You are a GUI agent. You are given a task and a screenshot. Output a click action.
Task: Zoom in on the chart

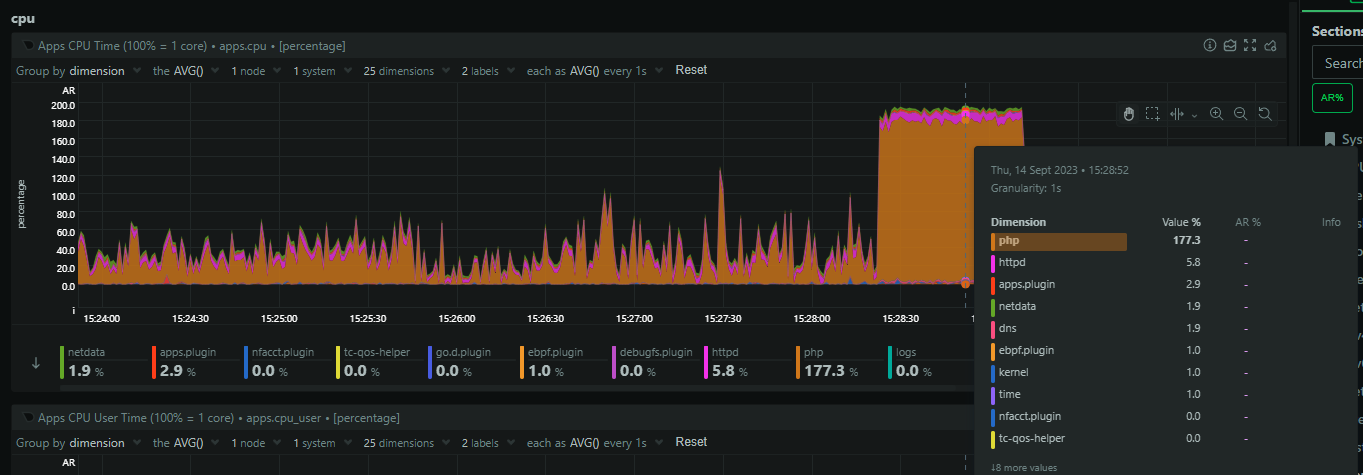coord(1216,114)
